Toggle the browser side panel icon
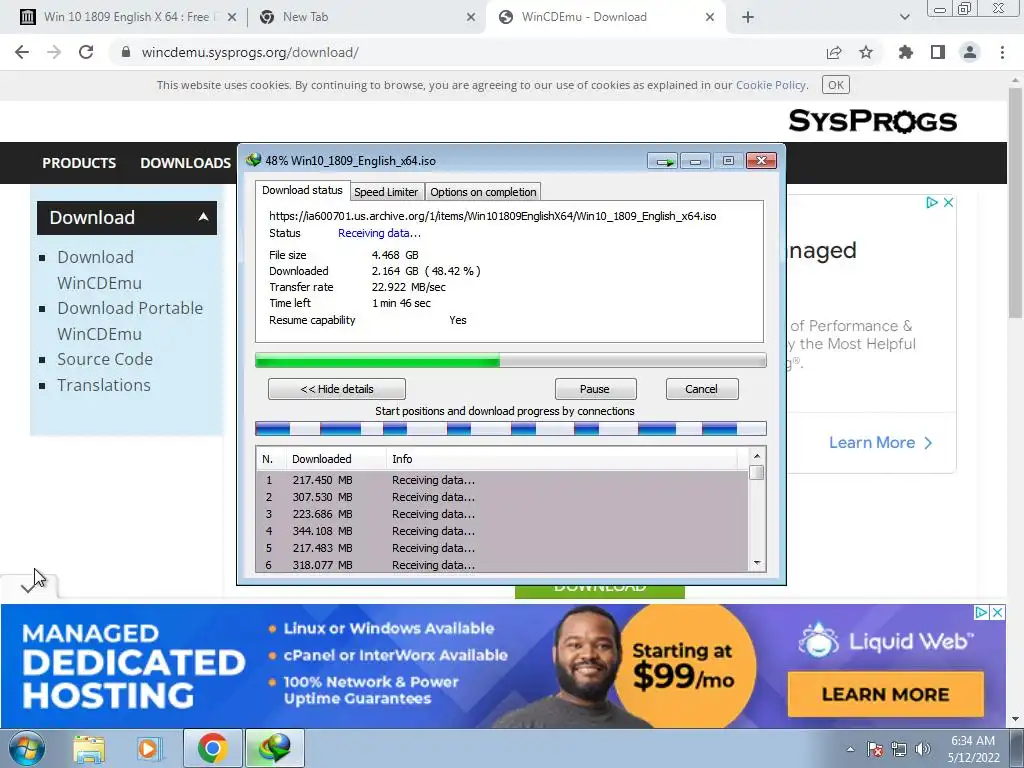Viewport: 1024px width, 768px height. click(x=938, y=52)
